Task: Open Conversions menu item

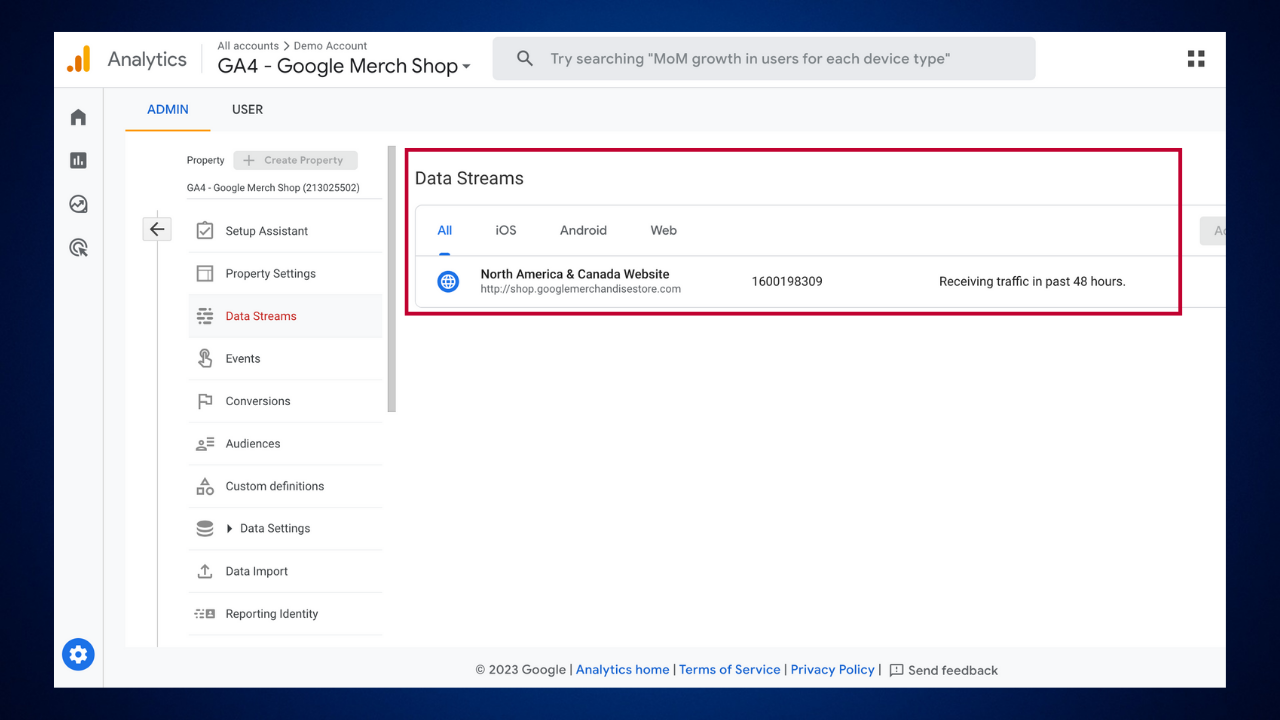Action: pyautogui.click(x=285, y=401)
